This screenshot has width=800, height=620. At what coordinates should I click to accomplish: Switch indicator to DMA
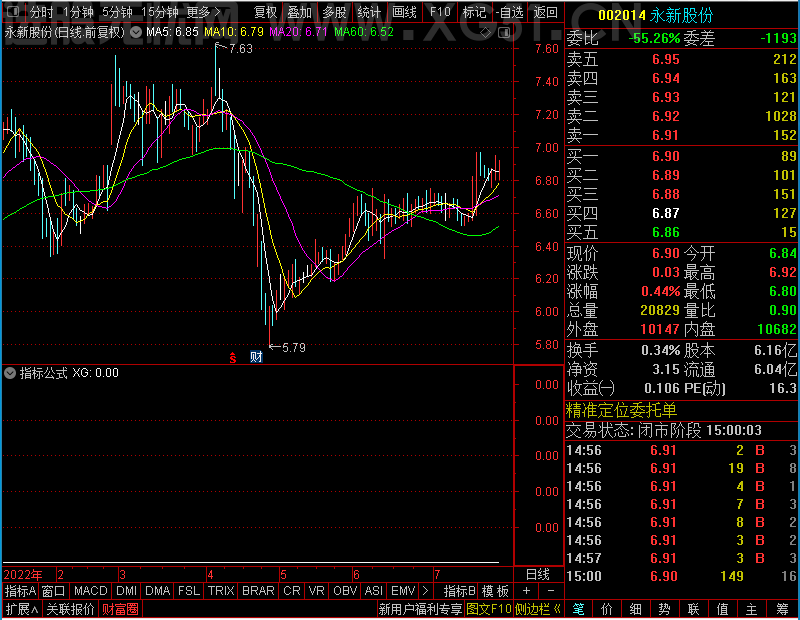click(157, 591)
